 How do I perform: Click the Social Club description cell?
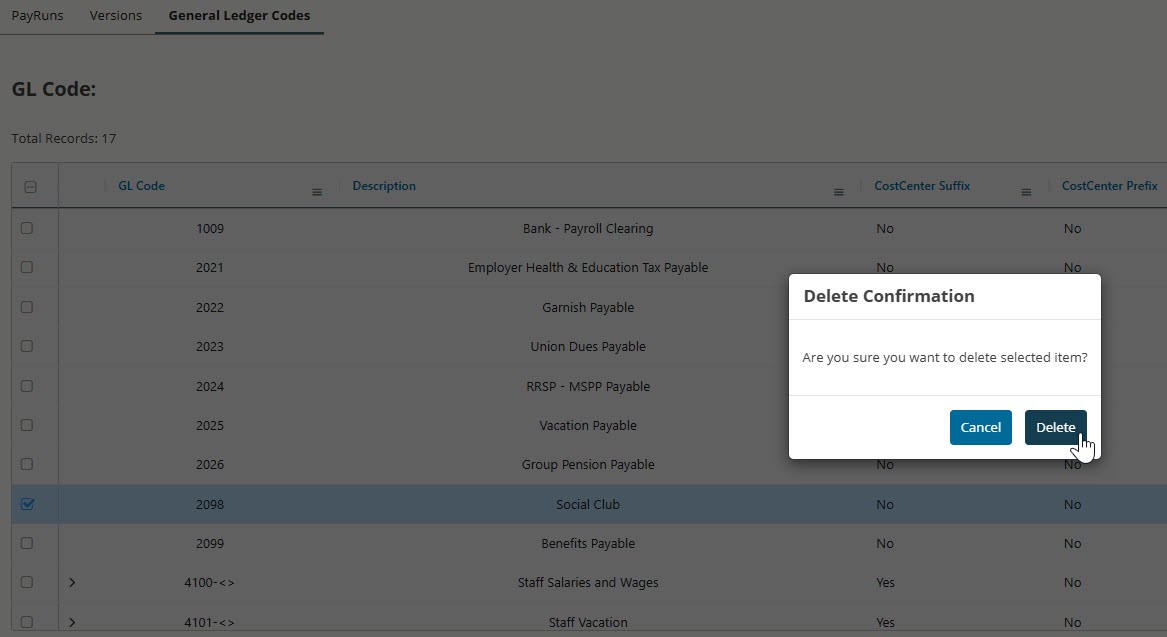tap(588, 505)
